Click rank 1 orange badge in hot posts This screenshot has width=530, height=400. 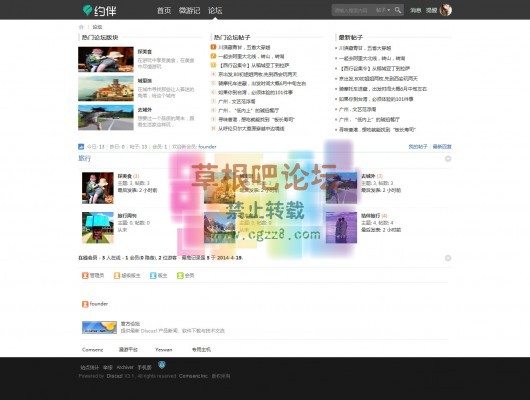coord(213,47)
